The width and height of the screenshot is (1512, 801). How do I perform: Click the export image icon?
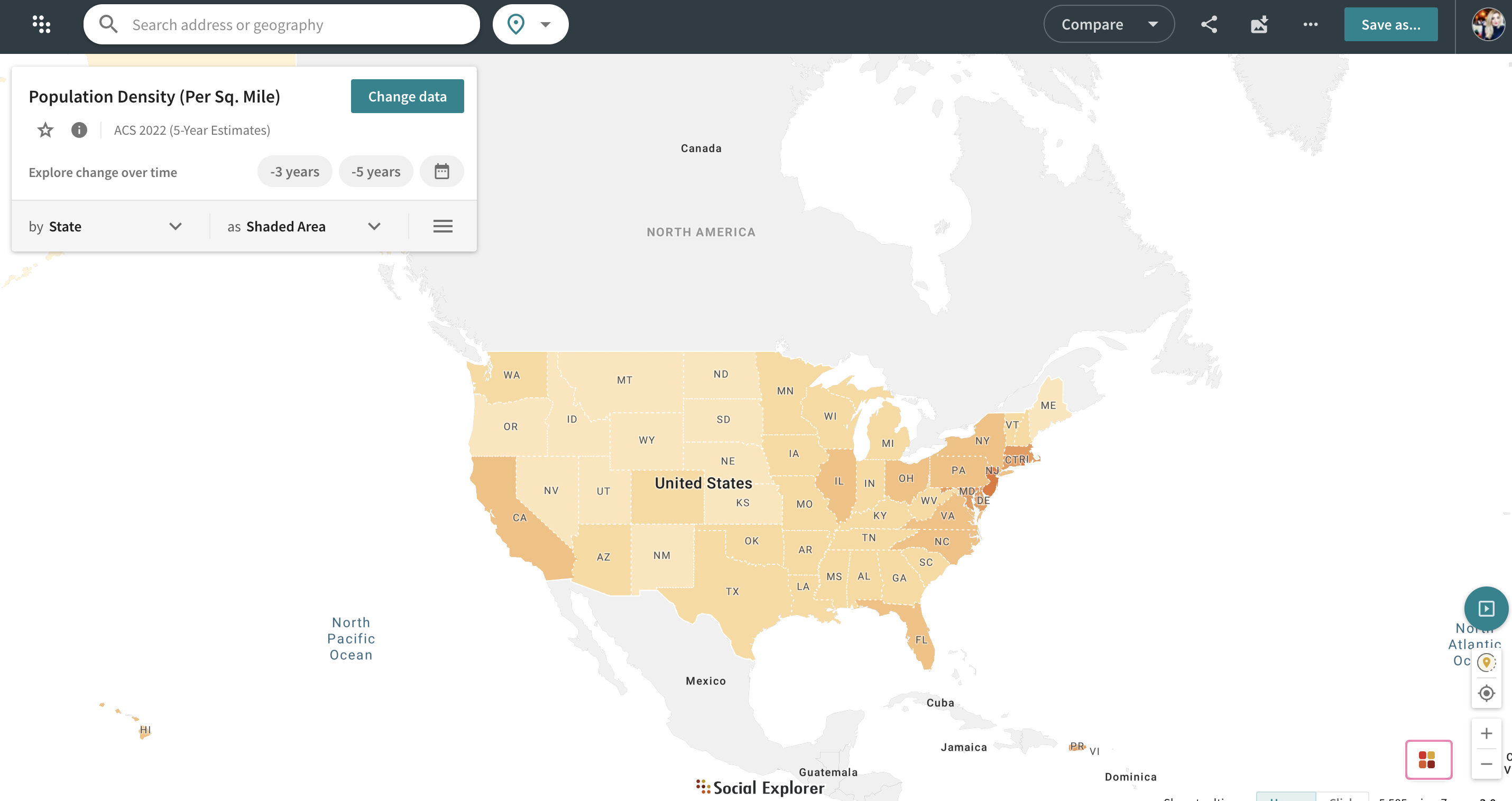pyautogui.click(x=1259, y=24)
